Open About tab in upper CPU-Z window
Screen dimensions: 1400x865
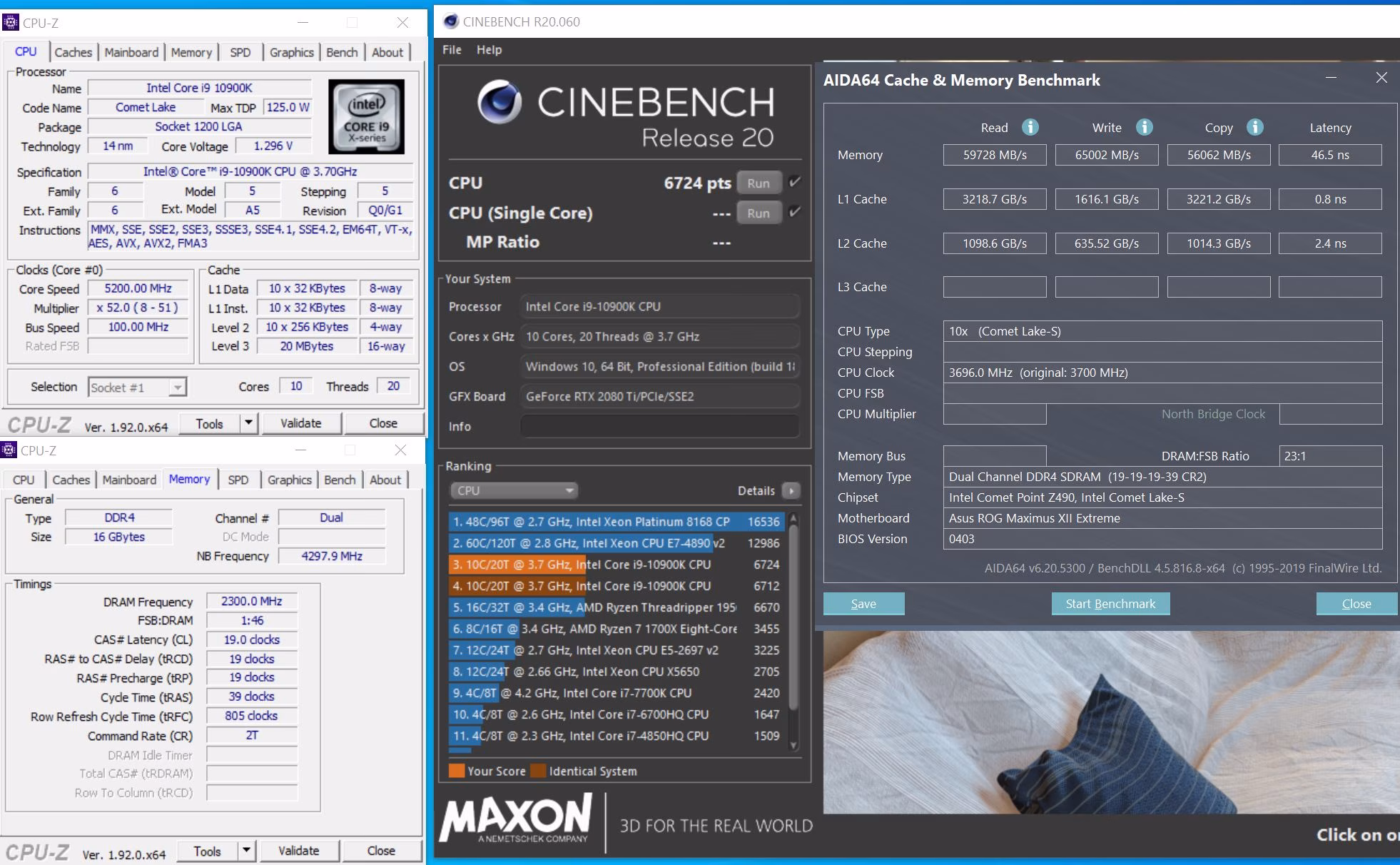tap(387, 52)
